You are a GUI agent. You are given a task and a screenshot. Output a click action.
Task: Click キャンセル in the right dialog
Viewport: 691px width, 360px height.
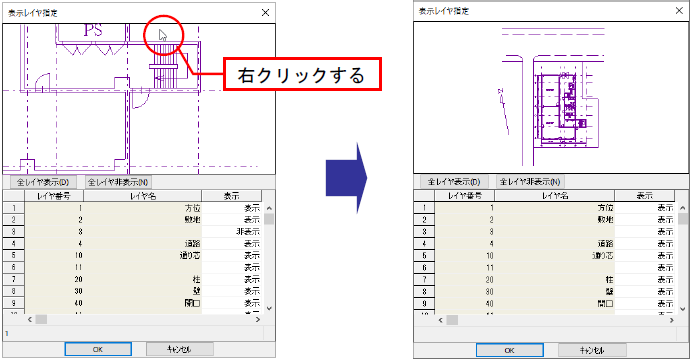(x=592, y=350)
